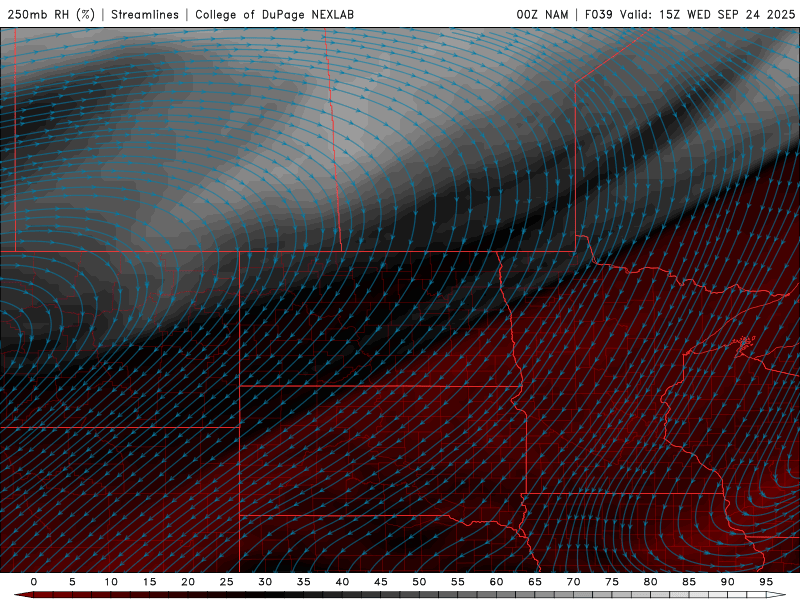800x600 pixels.
Task: Click the '50' value on the legend scale
Action: pos(419,582)
